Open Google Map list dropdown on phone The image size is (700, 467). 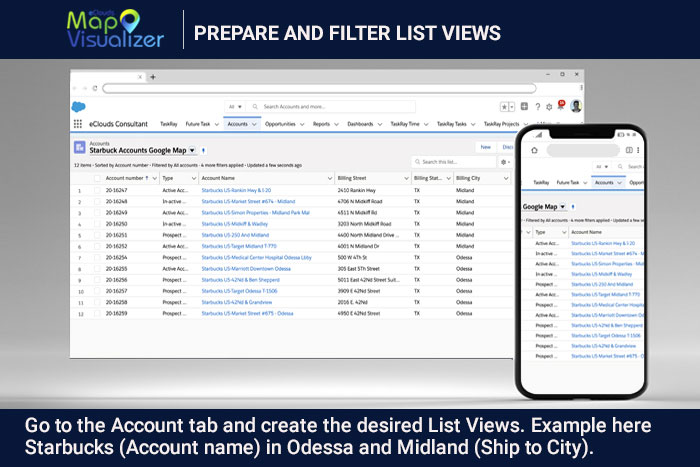coord(562,207)
